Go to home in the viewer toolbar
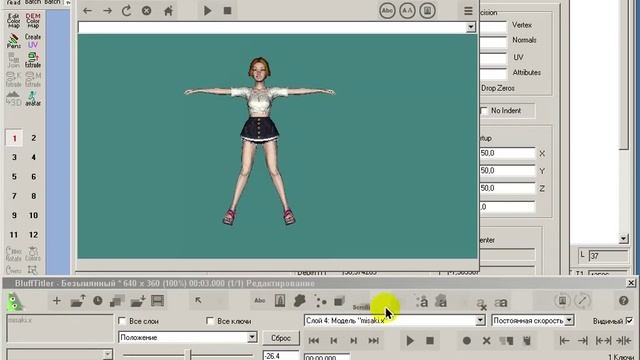 (x=168, y=11)
